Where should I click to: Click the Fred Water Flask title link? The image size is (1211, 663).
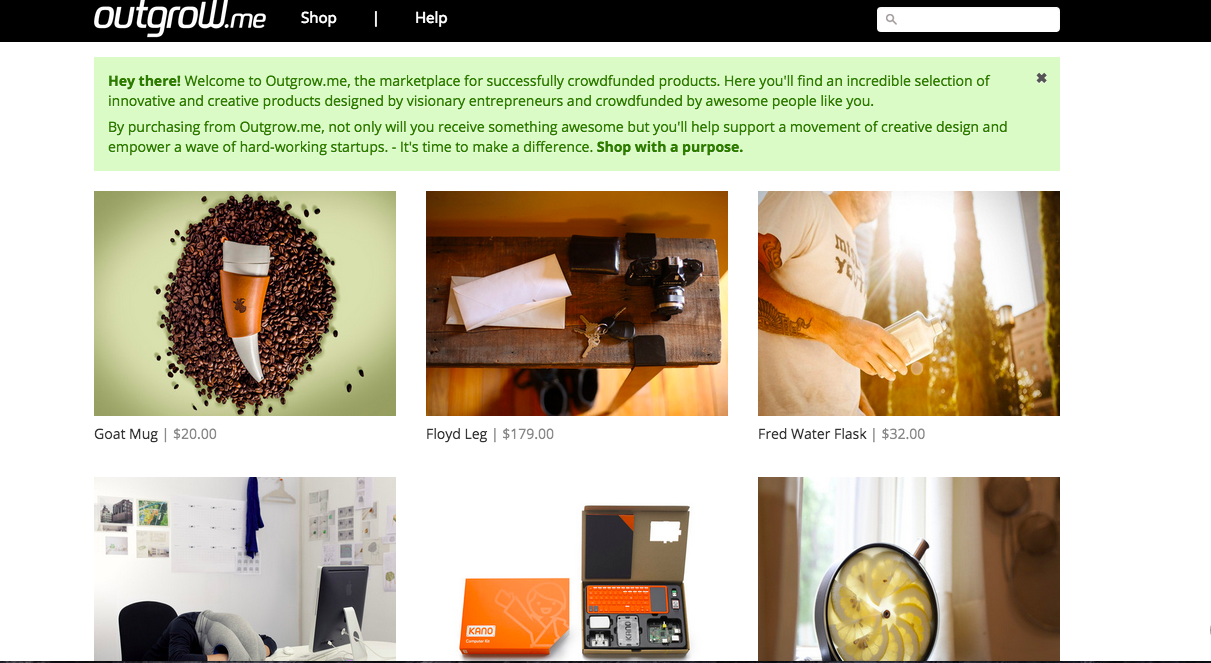click(x=812, y=434)
